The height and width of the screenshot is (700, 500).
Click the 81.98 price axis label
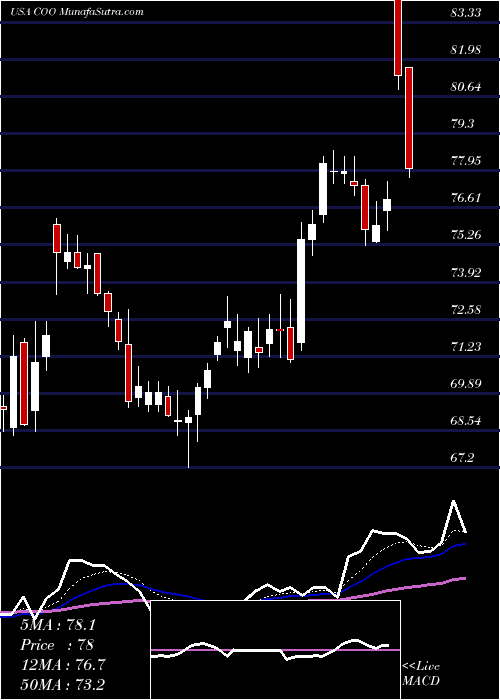(466, 50)
